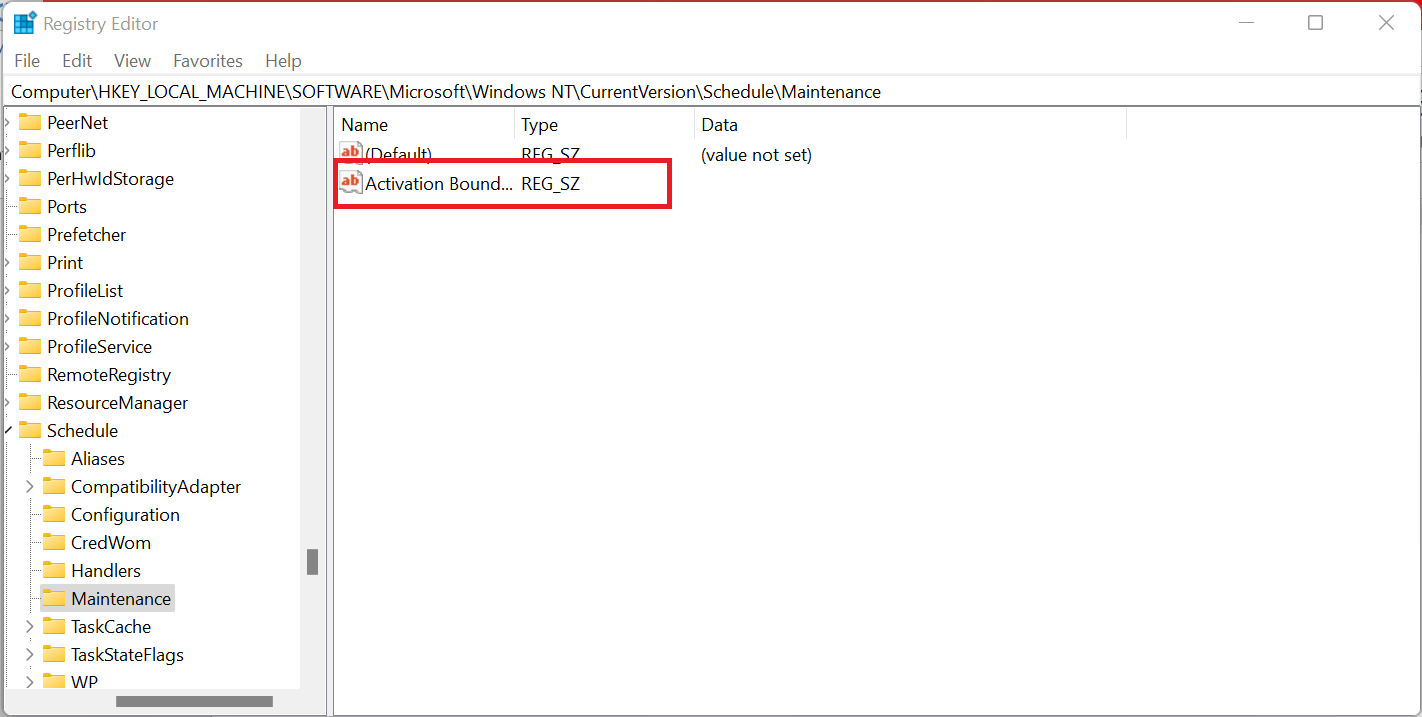Click the TaskStateFlags folder icon

tap(54, 655)
